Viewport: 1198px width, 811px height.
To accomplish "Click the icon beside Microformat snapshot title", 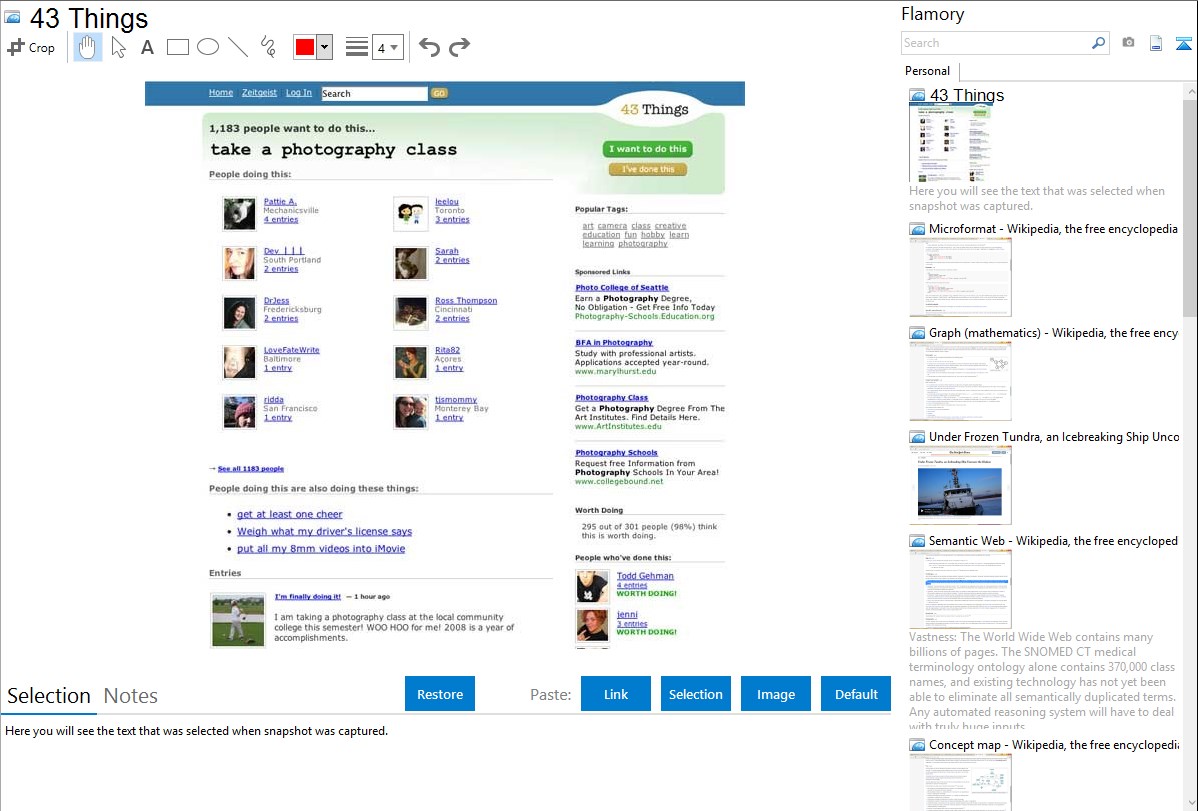I will point(917,229).
